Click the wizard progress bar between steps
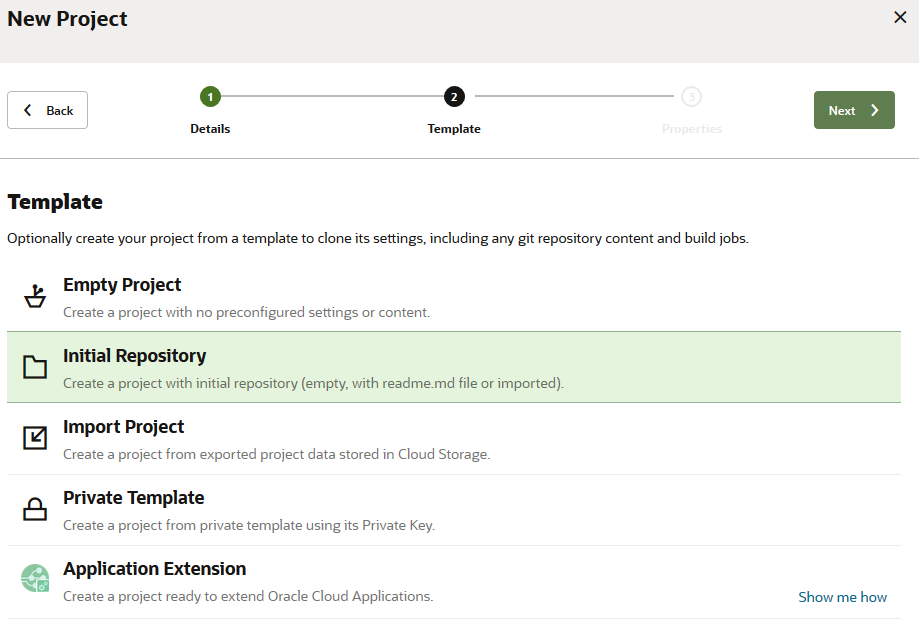 pyautogui.click(x=330, y=97)
